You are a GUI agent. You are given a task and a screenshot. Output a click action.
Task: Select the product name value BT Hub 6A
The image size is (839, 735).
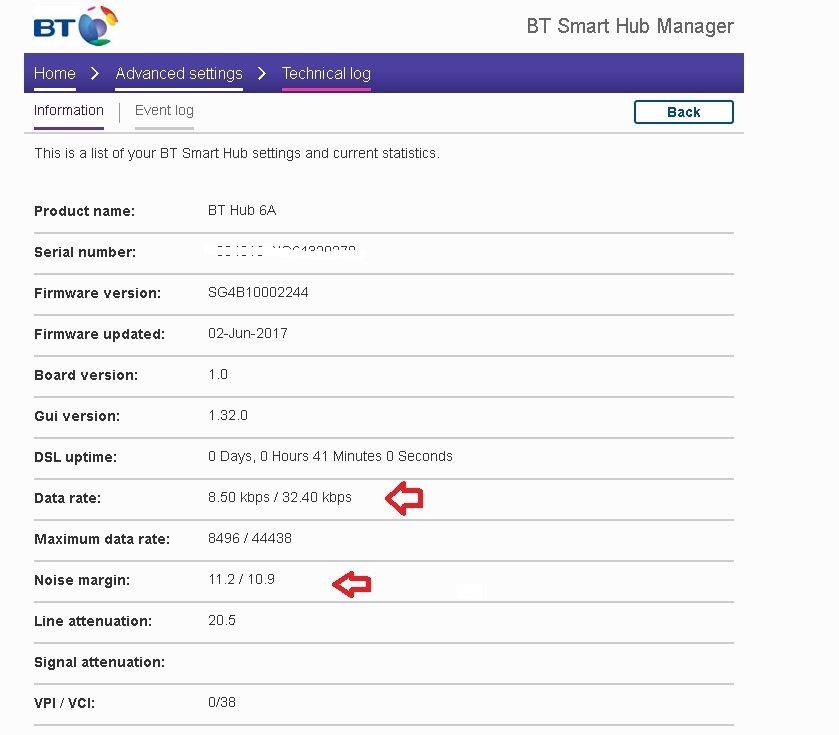[x=242, y=210]
